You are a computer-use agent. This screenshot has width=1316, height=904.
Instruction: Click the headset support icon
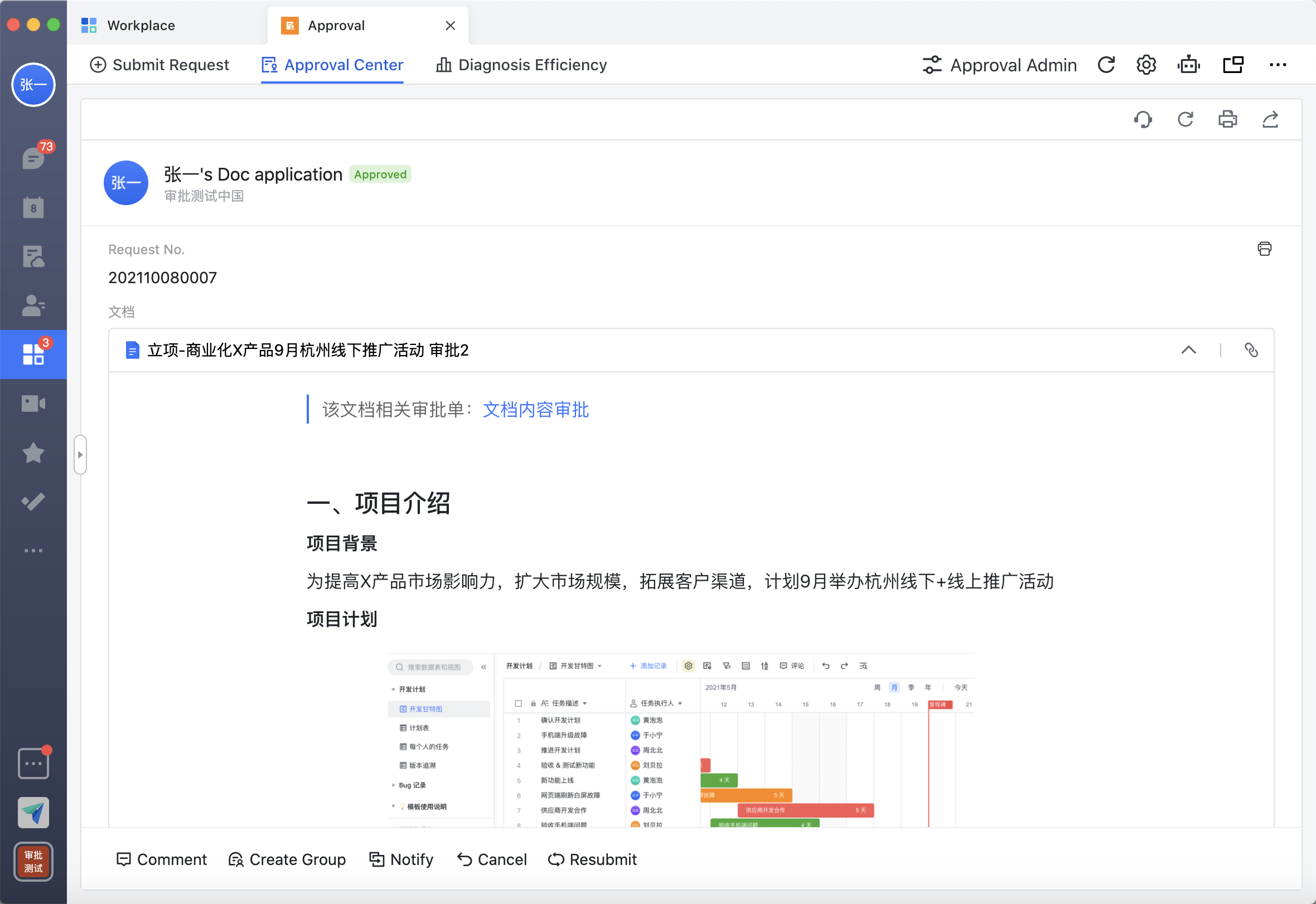1143,119
